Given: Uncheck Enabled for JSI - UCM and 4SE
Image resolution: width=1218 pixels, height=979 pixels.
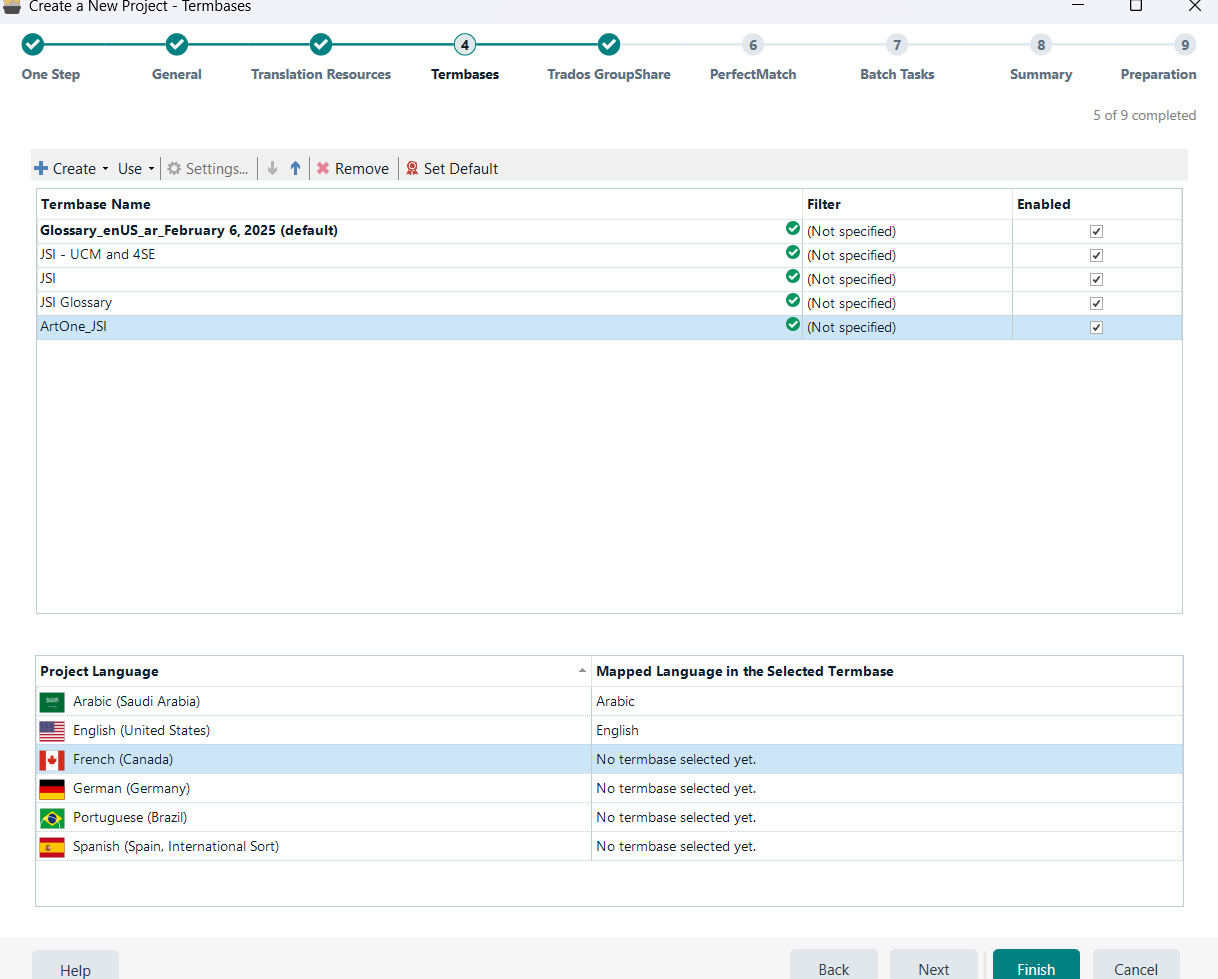Looking at the screenshot, I should [x=1096, y=255].
